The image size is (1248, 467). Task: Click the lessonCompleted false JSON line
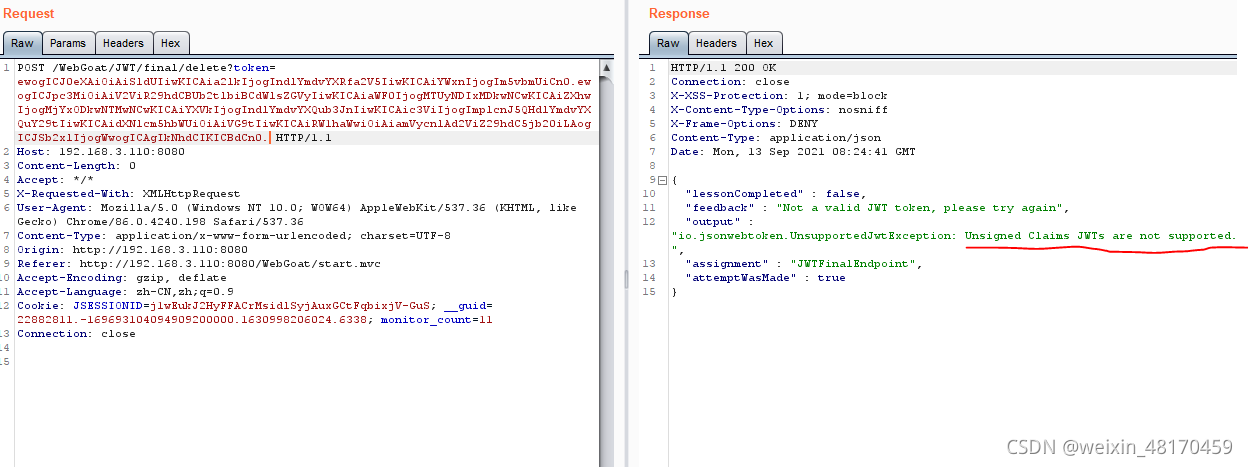pos(775,194)
